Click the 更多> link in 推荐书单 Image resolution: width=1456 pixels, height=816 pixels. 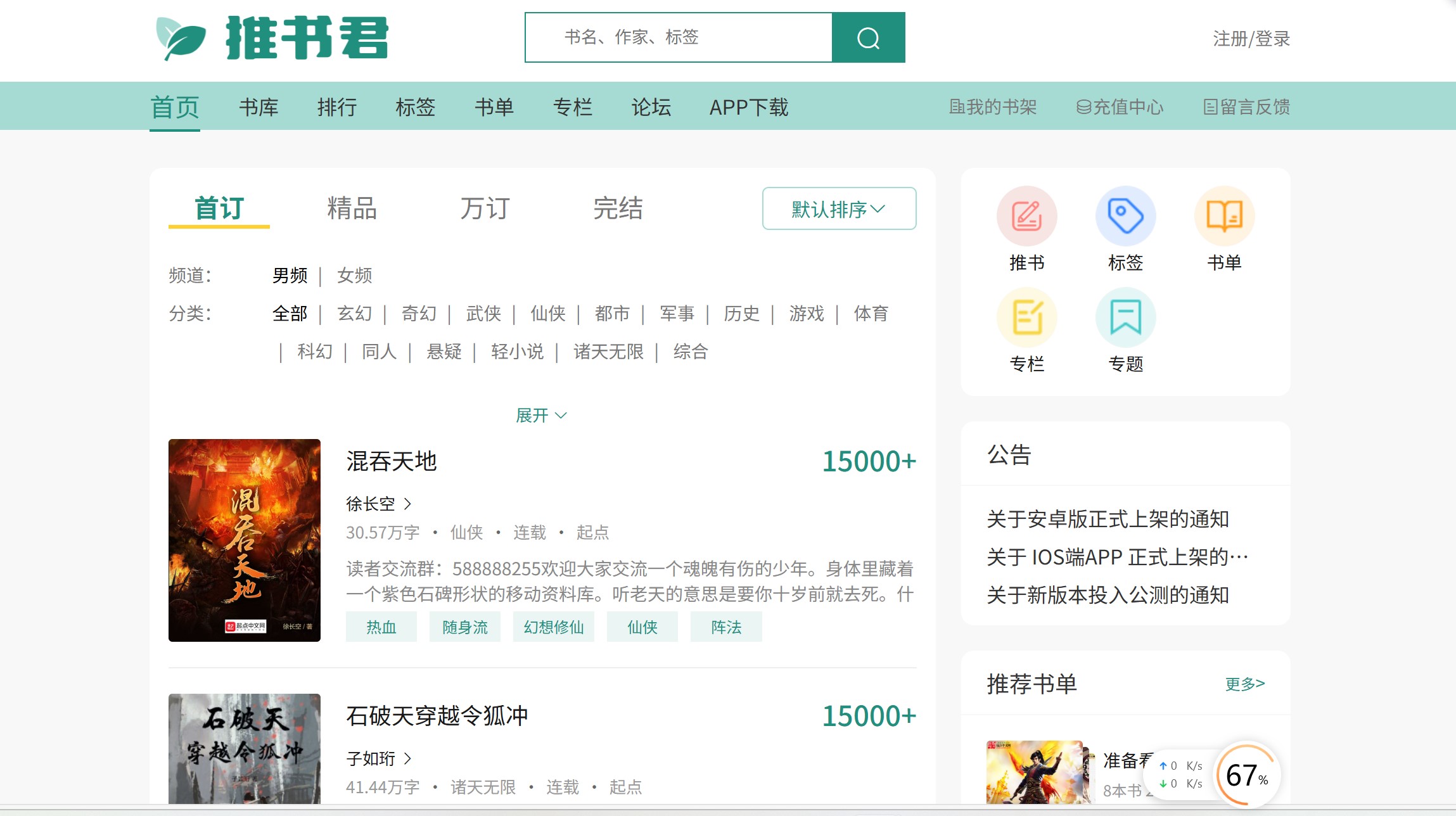pos(1244,684)
